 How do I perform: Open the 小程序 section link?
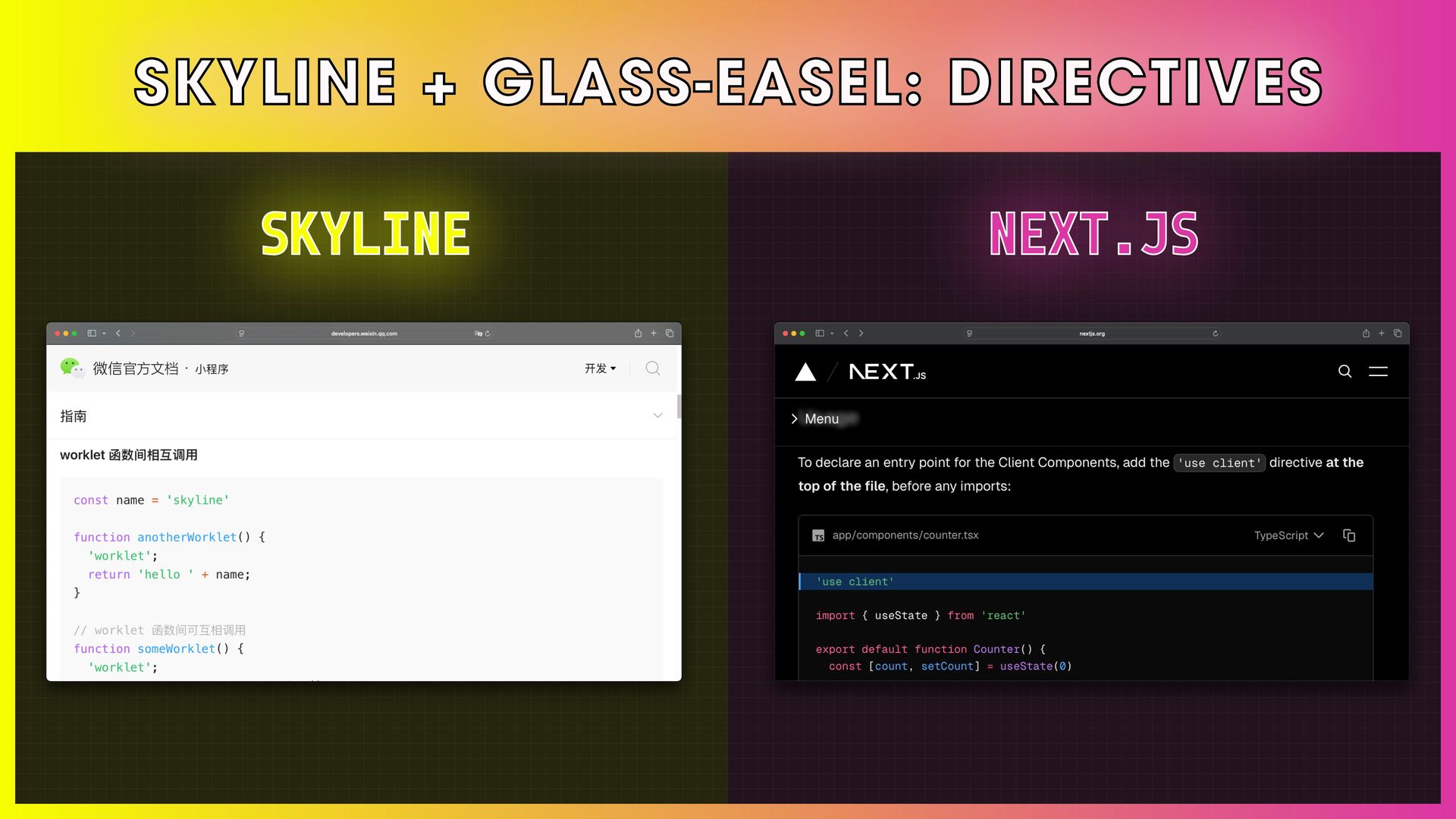(x=212, y=369)
